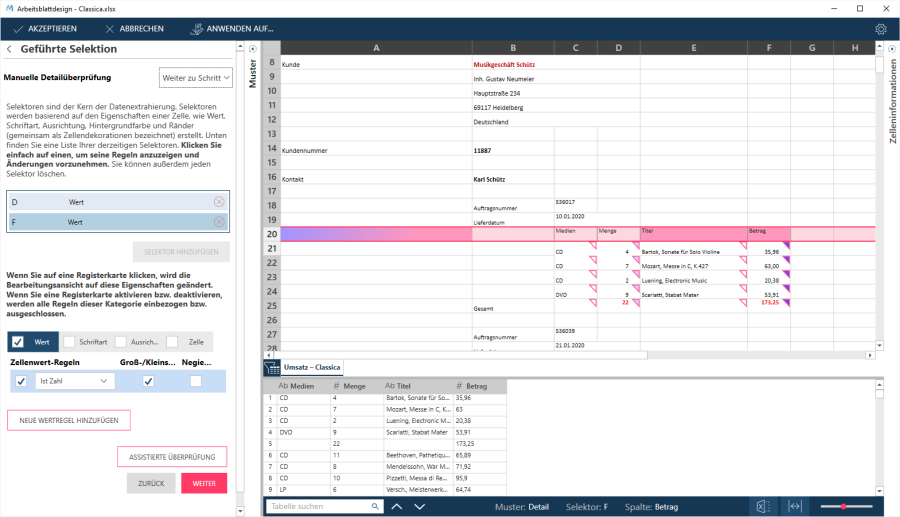
Task: Open settings via the gear icon
Action: pos(881,29)
